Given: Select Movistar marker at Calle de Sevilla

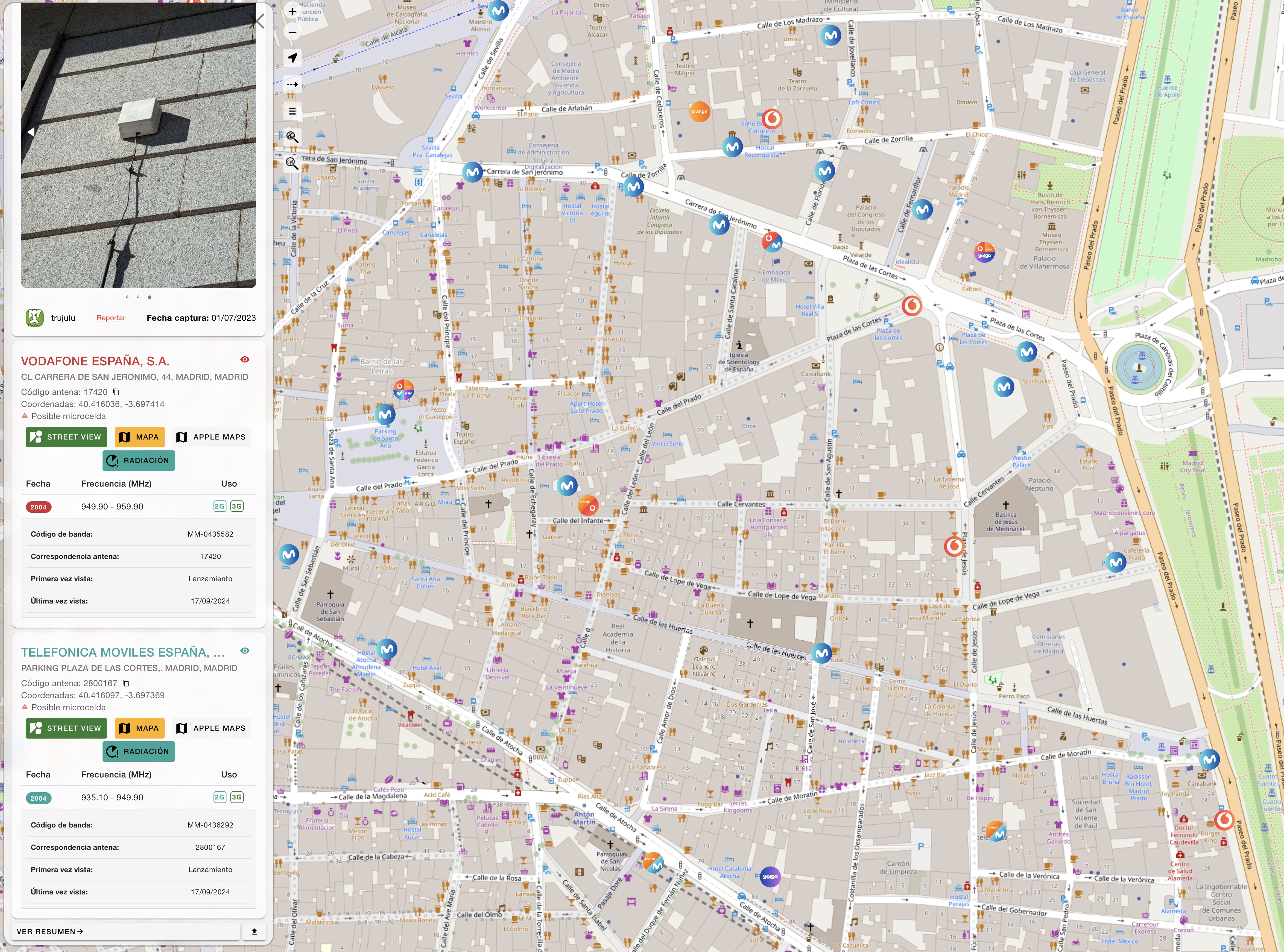Looking at the screenshot, I should 498,10.
